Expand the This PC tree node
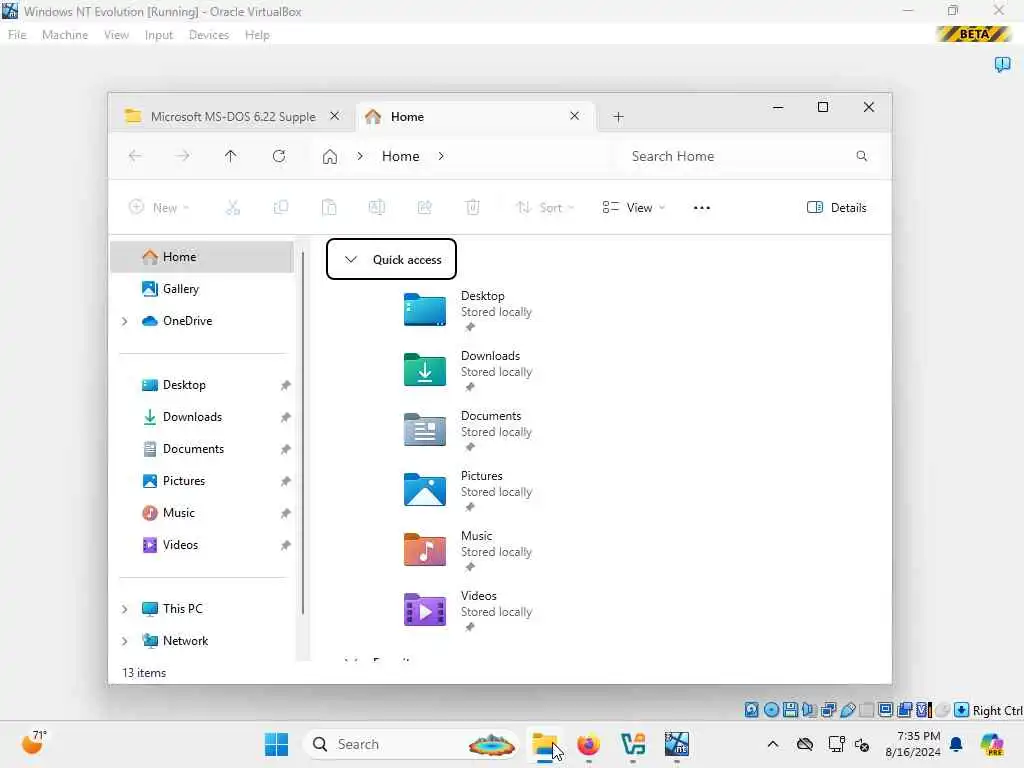The width and height of the screenshot is (1024, 768). click(x=125, y=609)
